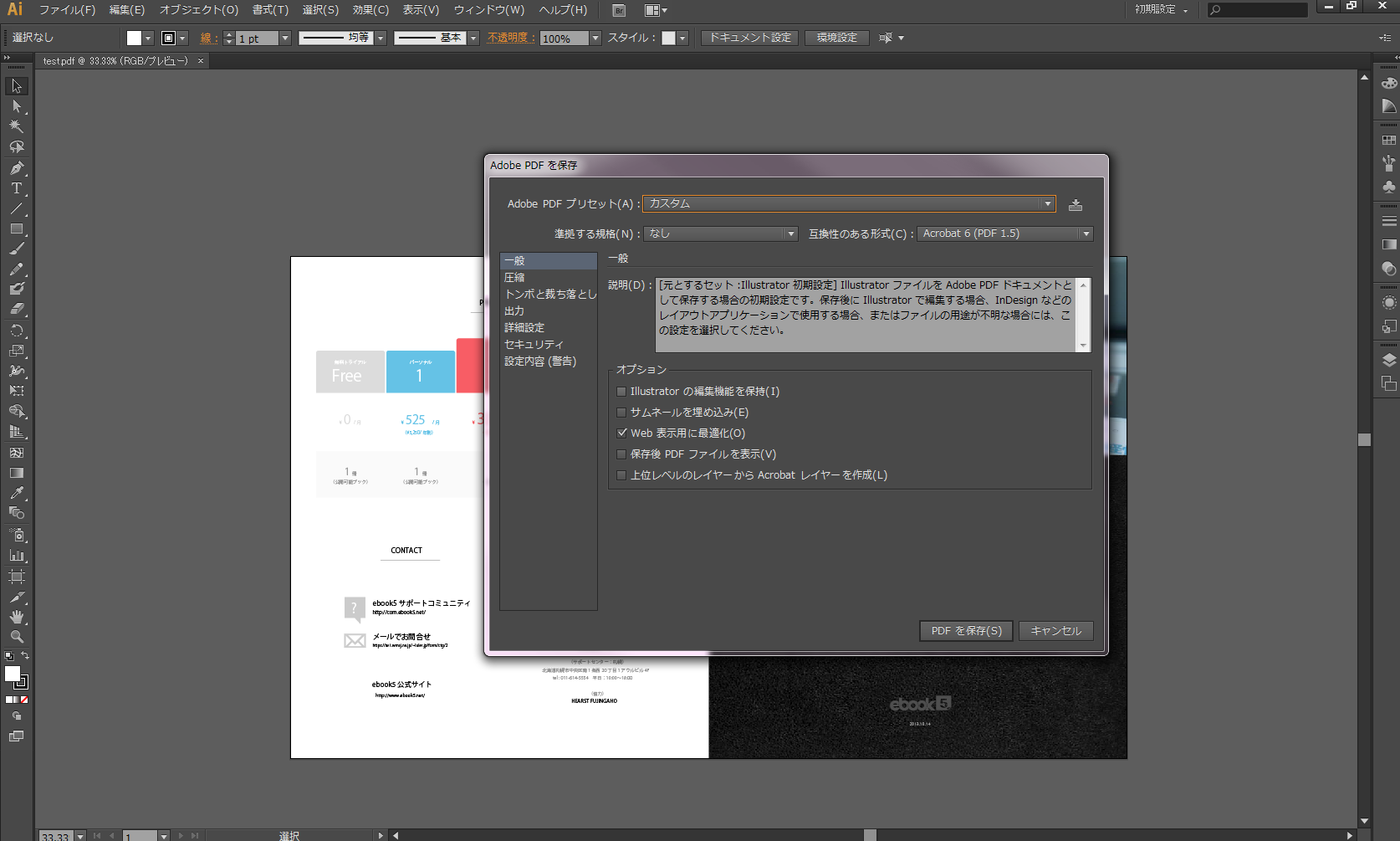Enable 保存後 PDF ファイルを表示 checkbox

click(x=621, y=454)
